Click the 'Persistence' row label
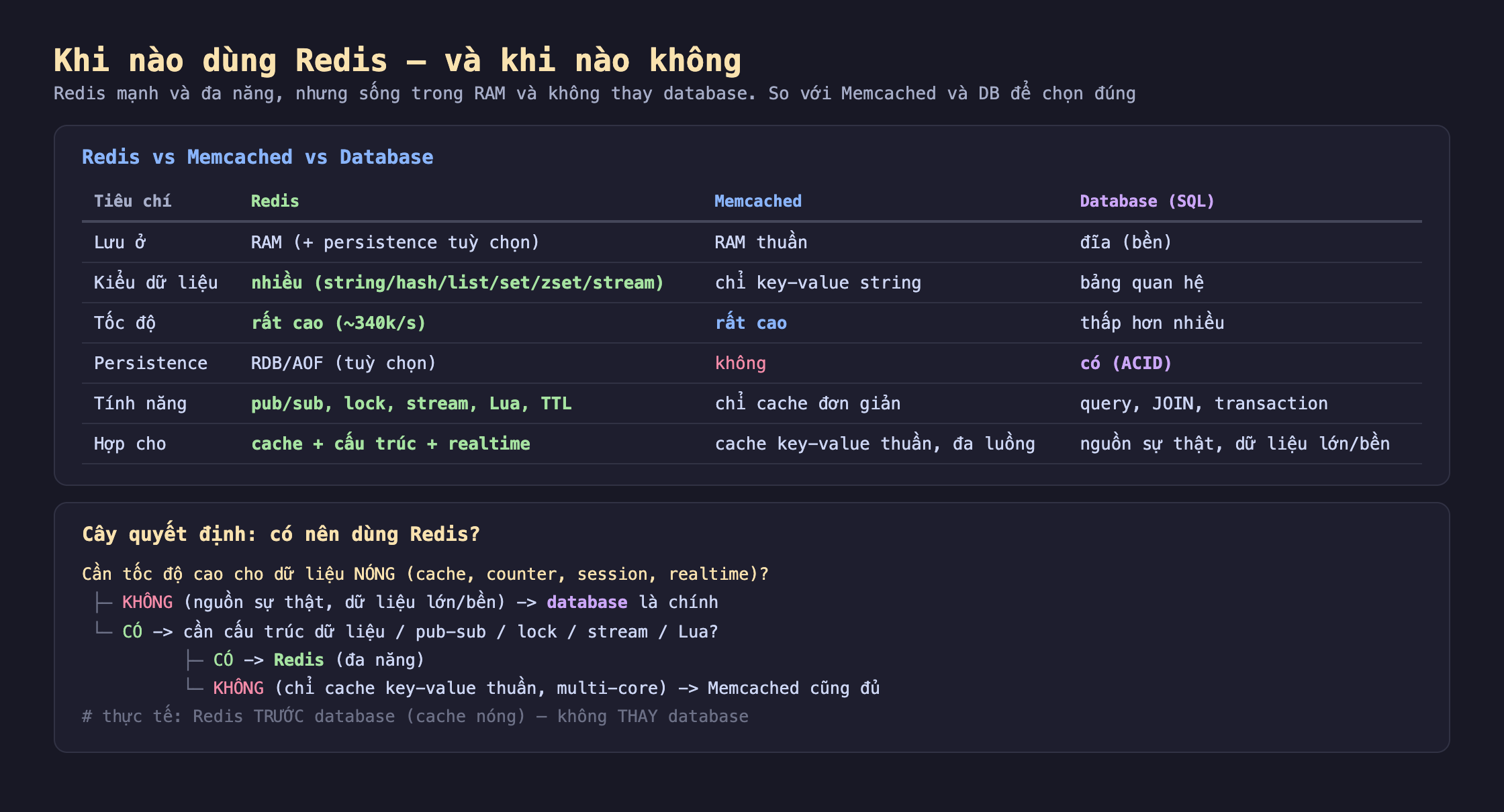The image size is (1504, 812). point(150,363)
